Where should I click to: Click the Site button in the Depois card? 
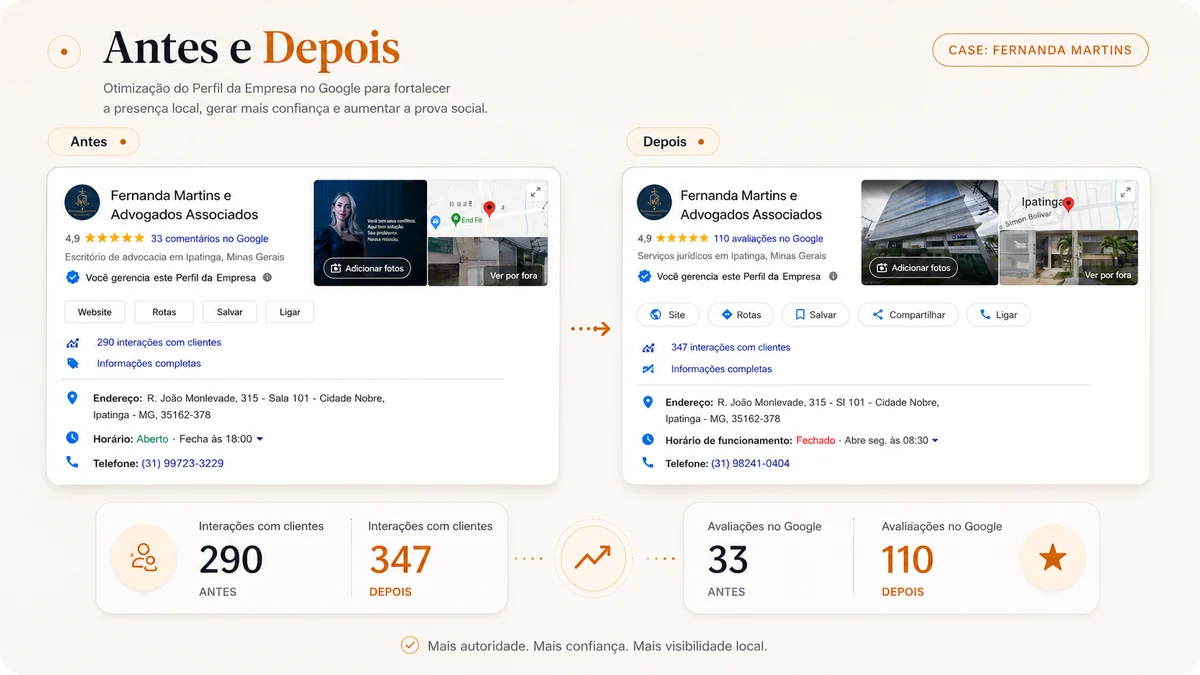click(x=667, y=315)
